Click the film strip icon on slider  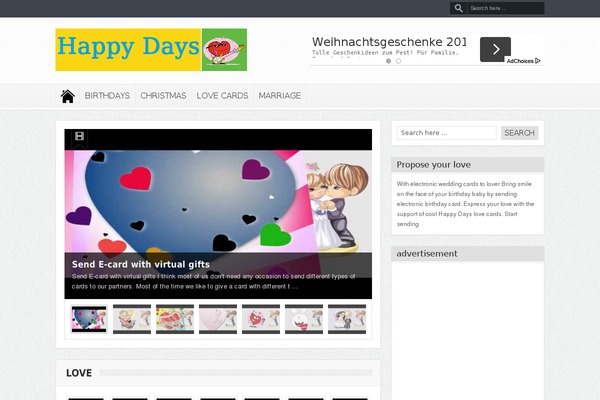(x=80, y=136)
